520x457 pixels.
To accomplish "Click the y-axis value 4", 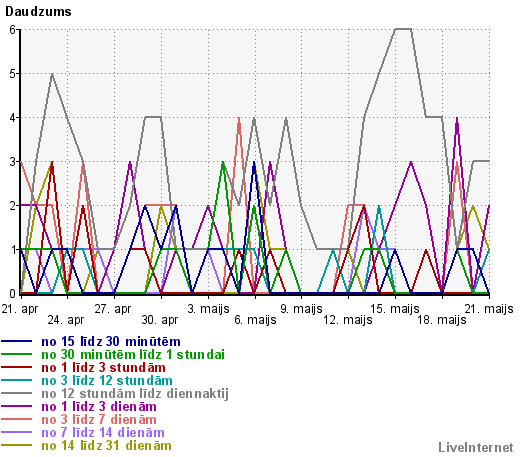I will tap(13, 118).
